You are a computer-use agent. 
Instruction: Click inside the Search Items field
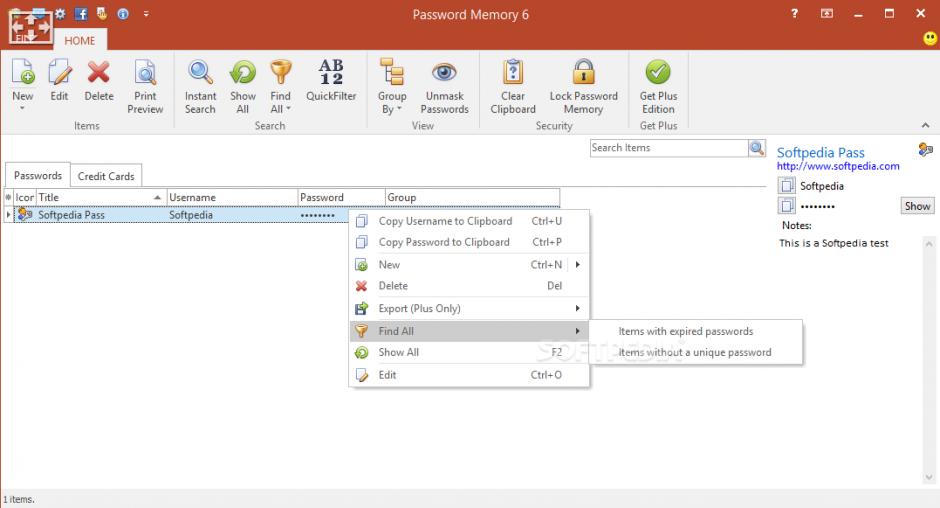(x=669, y=148)
